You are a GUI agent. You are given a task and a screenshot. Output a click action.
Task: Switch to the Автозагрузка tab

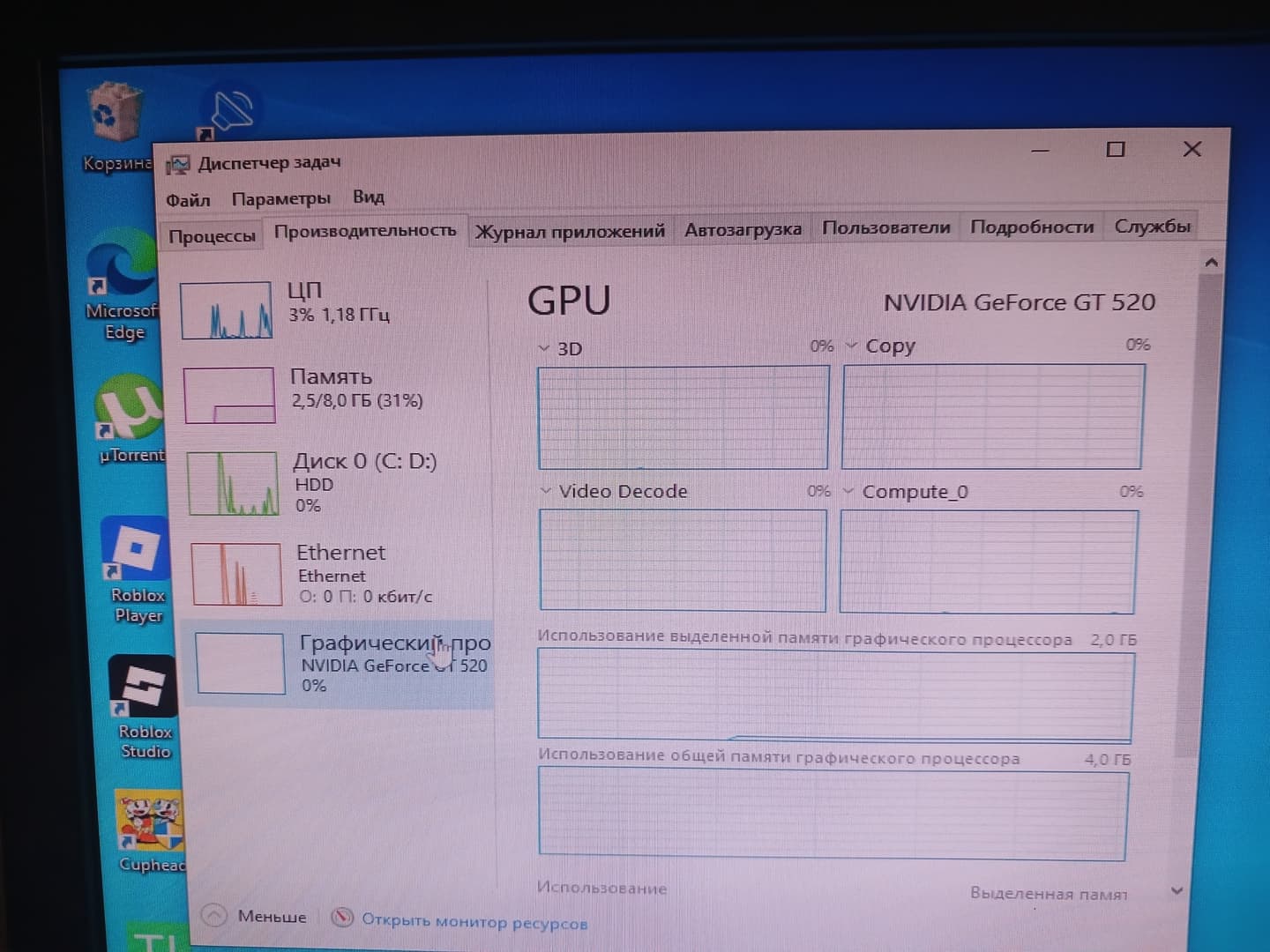pos(743,229)
